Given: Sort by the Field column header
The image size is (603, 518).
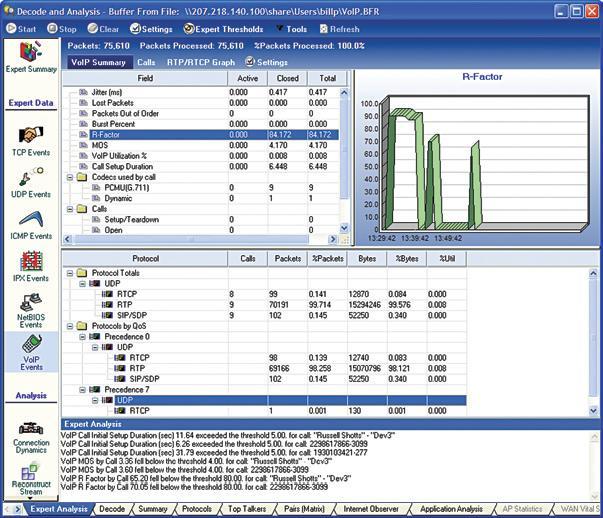Looking at the screenshot, I should coord(145,78).
